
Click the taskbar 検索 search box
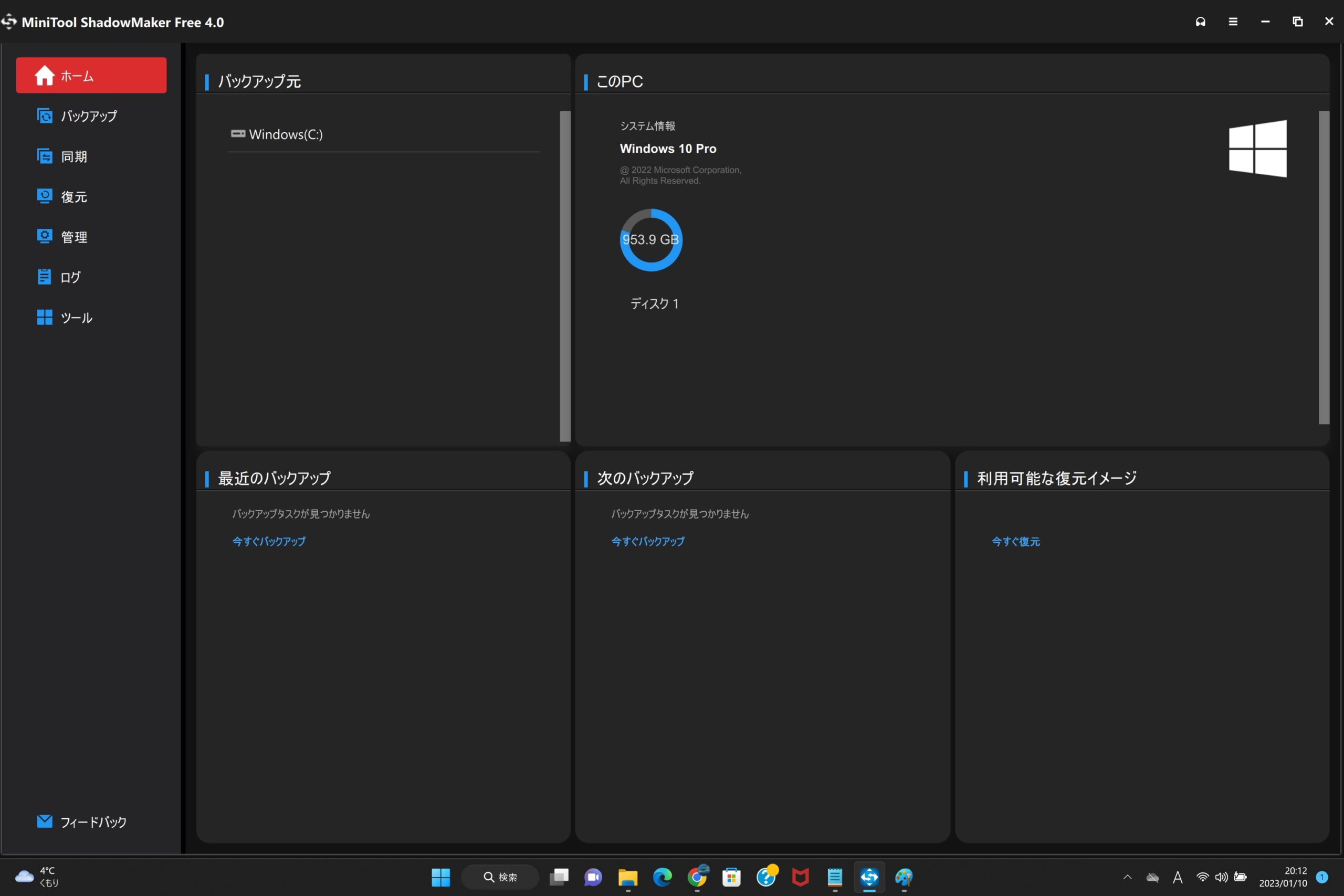pyautogui.click(x=500, y=877)
